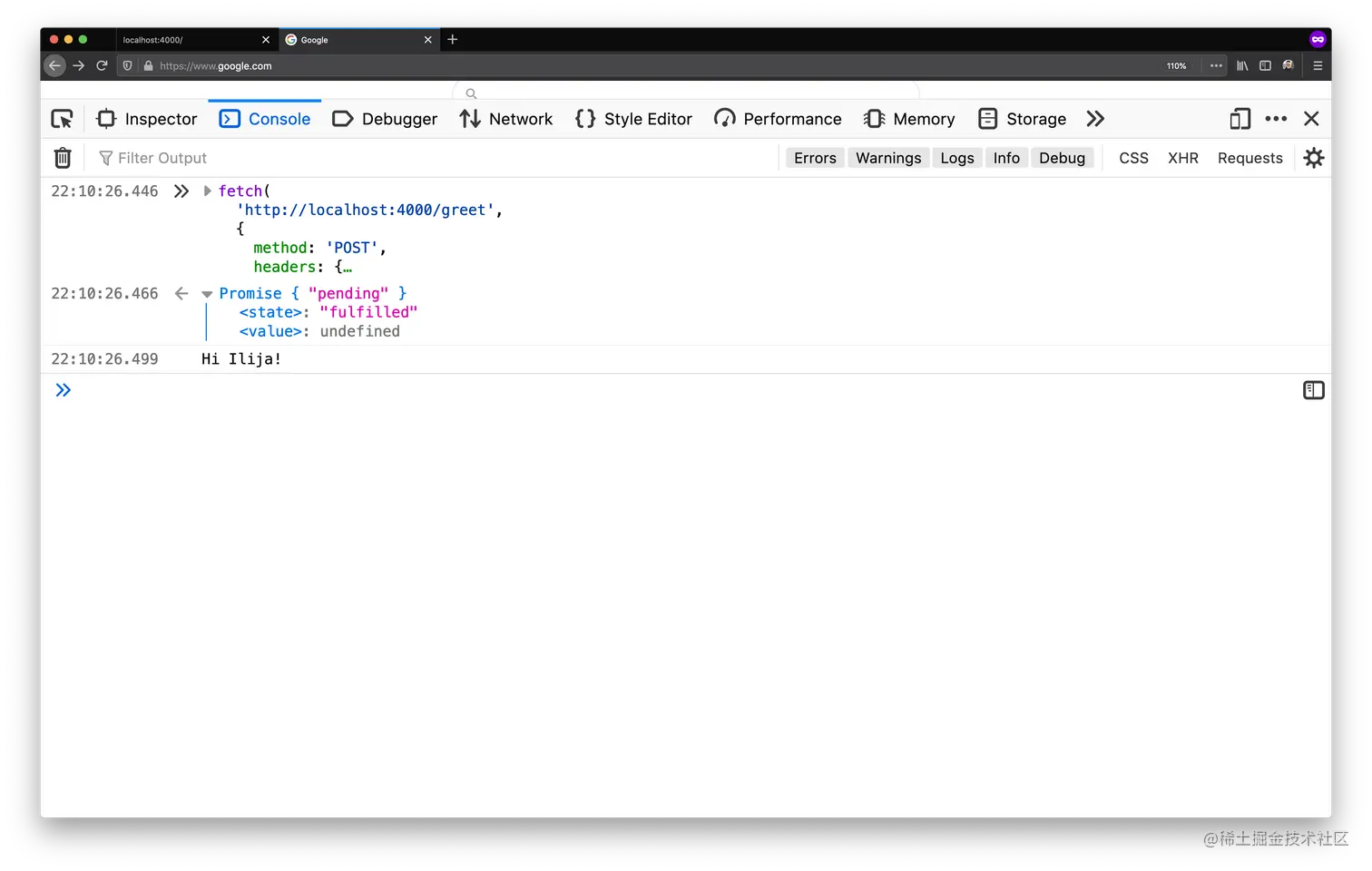Switch to multi-line editor mode icon
Screen dimensions: 1372x871
pos(1313,390)
